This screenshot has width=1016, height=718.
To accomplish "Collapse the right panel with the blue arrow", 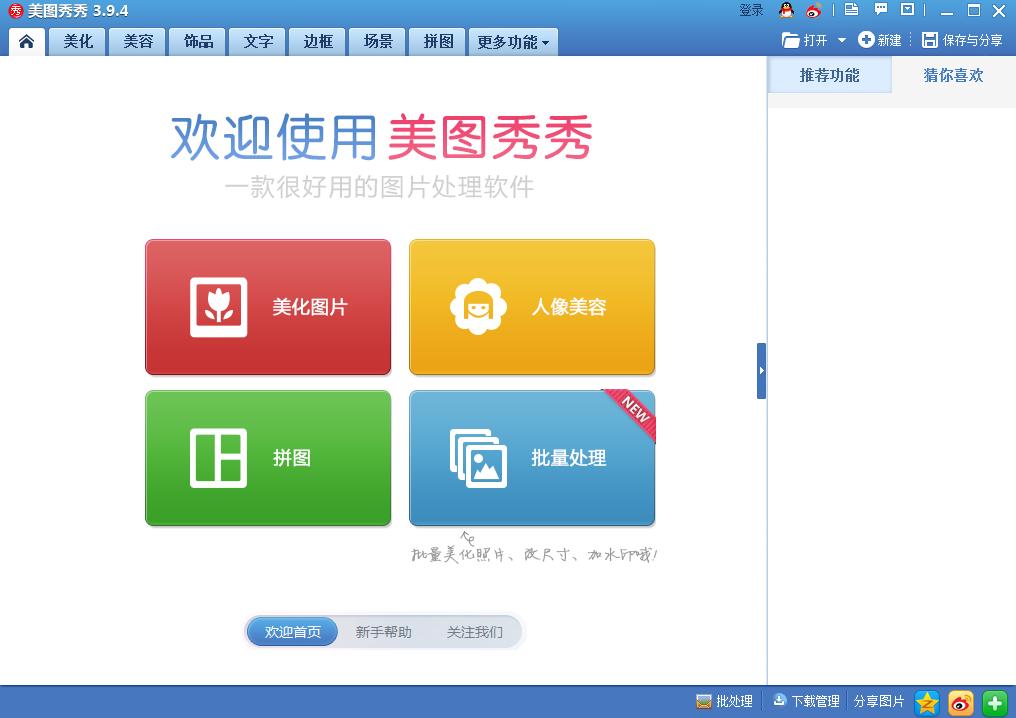I will (x=761, y=370).
